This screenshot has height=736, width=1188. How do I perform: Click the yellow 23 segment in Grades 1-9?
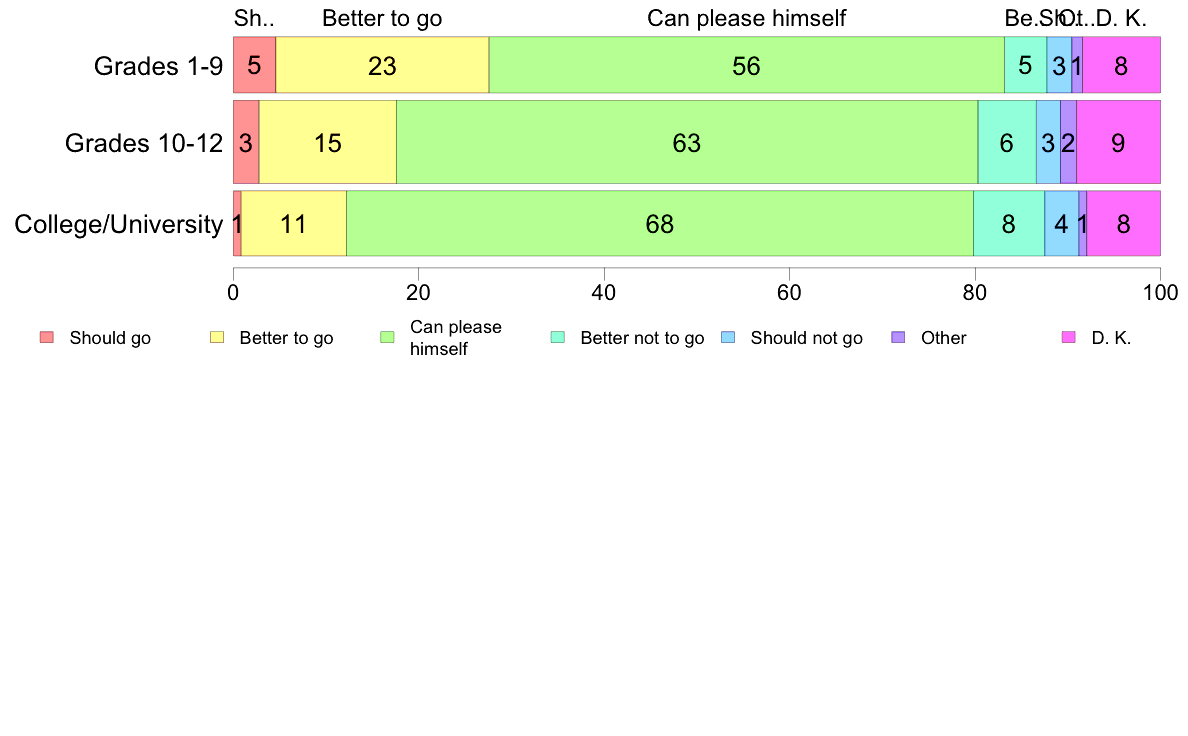(x=383, y=65)
